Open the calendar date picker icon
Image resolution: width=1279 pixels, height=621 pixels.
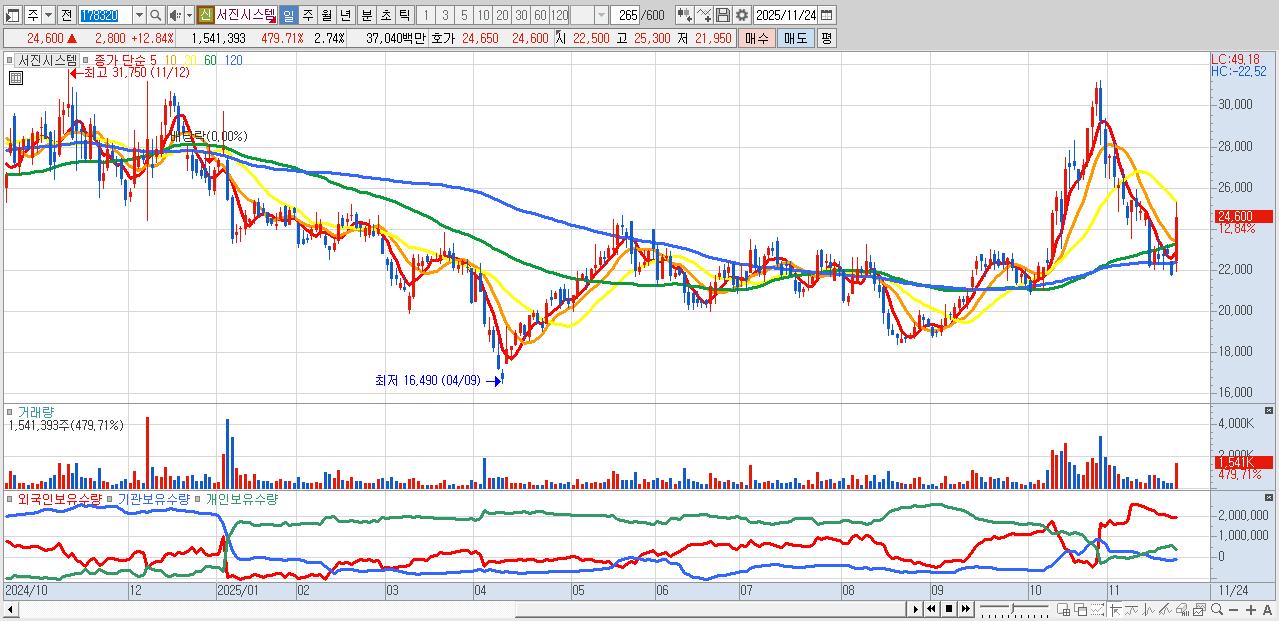point(826,15)
